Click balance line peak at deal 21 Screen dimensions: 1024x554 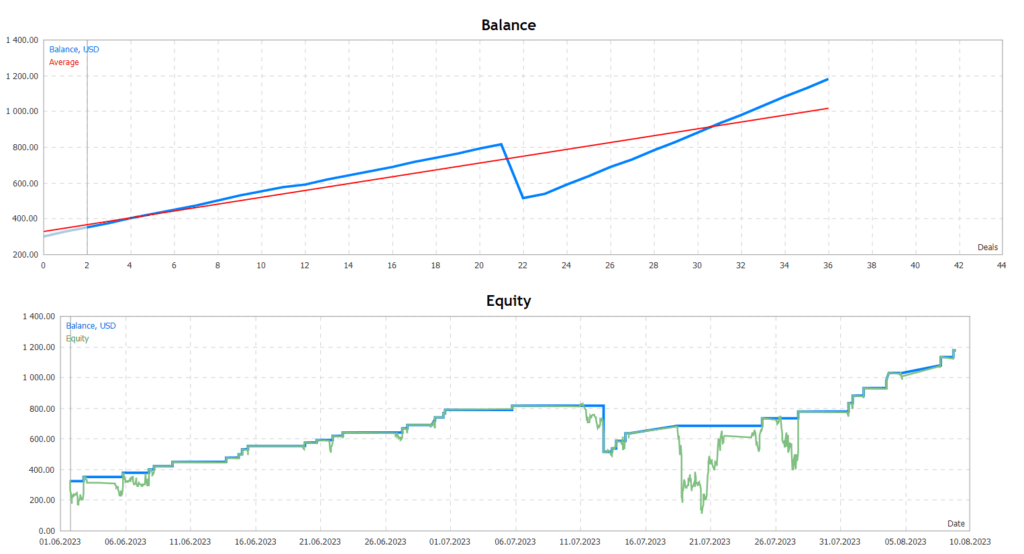click(x=501, y=144)
